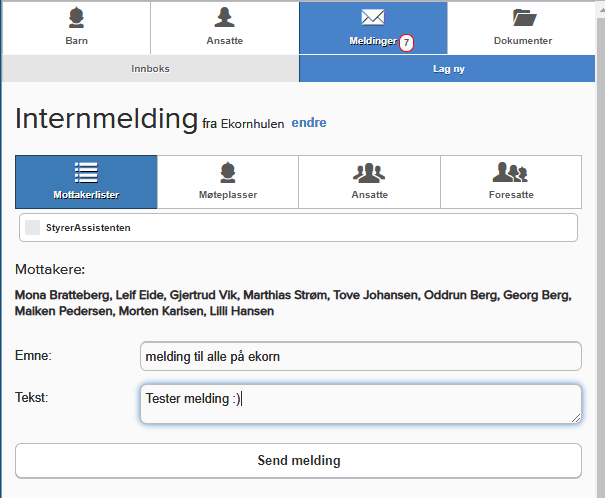This screenshot has height=498, width=605.
Task: Select the Mottakerlister list icon
Action: point(86,172)
